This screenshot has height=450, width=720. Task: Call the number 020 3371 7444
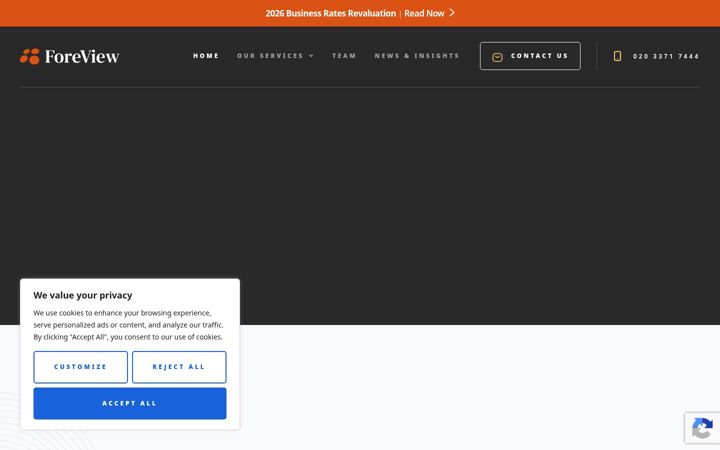tap(666, 56)
